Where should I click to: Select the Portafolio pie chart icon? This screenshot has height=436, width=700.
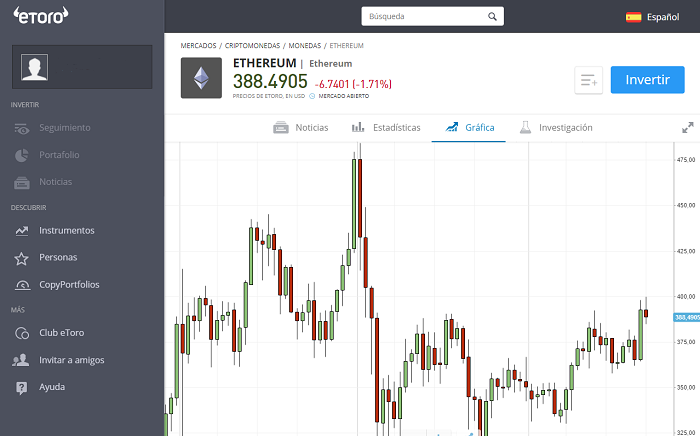click(x=21, y=155)
